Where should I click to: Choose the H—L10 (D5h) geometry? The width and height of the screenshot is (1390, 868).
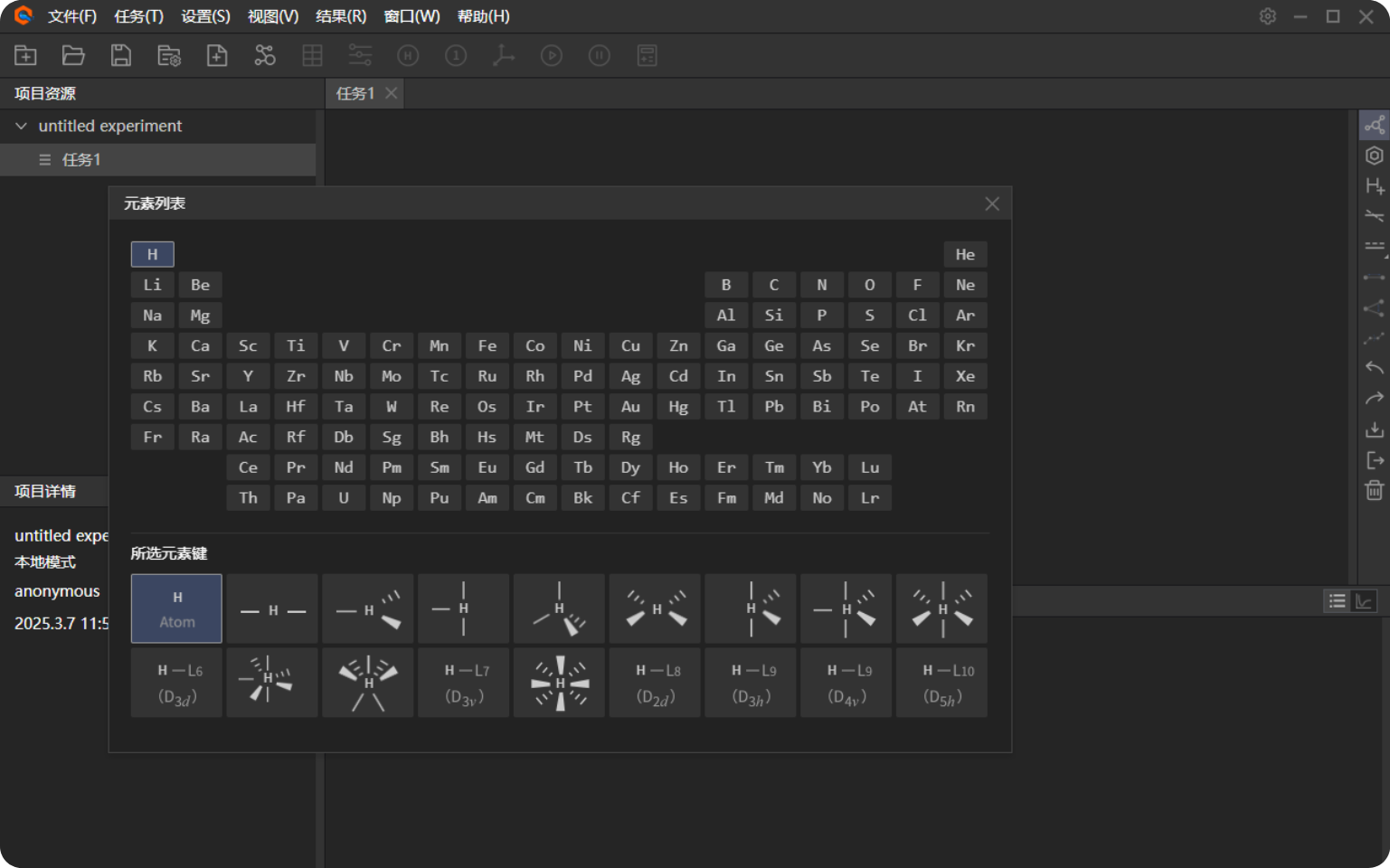tap(941, 683)
